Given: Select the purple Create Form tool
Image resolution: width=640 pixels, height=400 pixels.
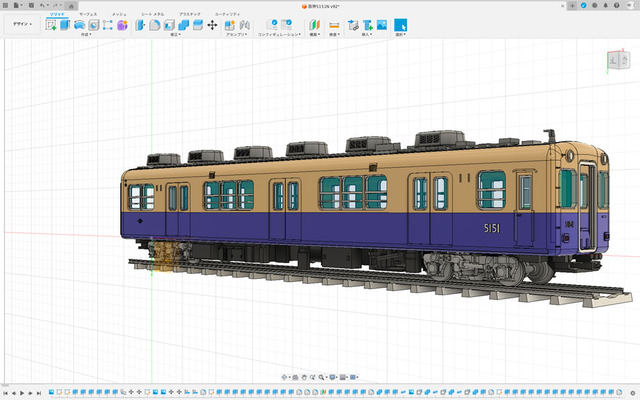Looking at the screenshot, I should [x=122, y=25].
